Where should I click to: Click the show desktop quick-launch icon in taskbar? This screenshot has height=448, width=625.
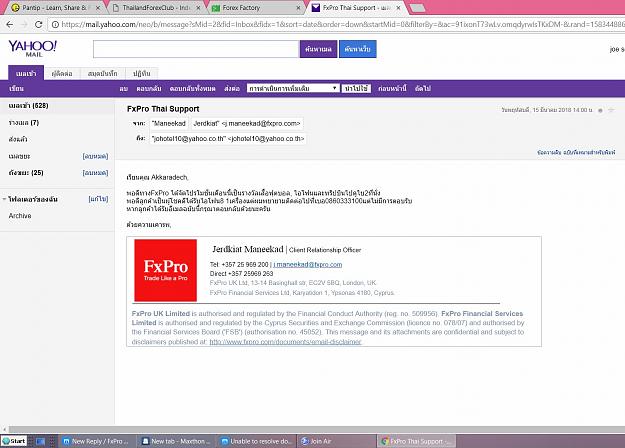pyautogui.click(x=40, y=441)
